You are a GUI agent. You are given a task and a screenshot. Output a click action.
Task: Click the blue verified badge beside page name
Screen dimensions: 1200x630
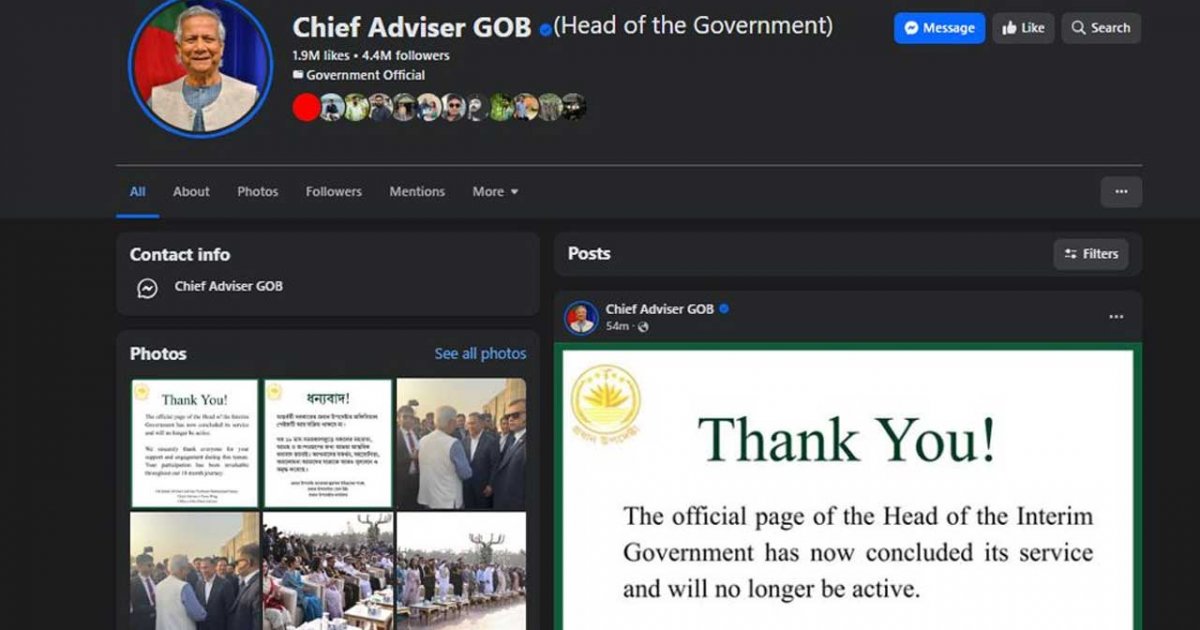(545, 30)
